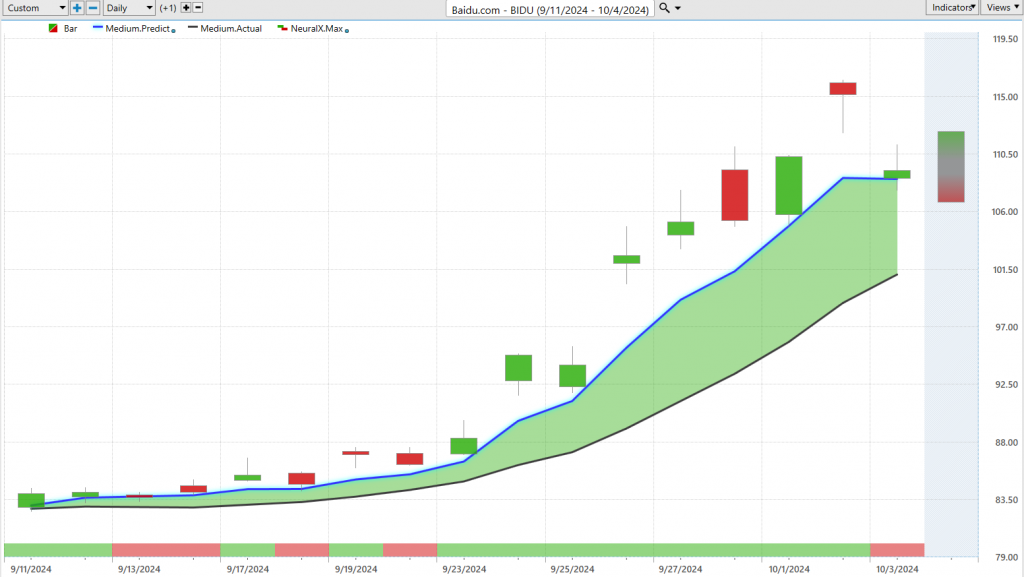Click the 9/23/2024 date axis label
Viewport: 1024px width, 577px height.
(x=464, y=569)
